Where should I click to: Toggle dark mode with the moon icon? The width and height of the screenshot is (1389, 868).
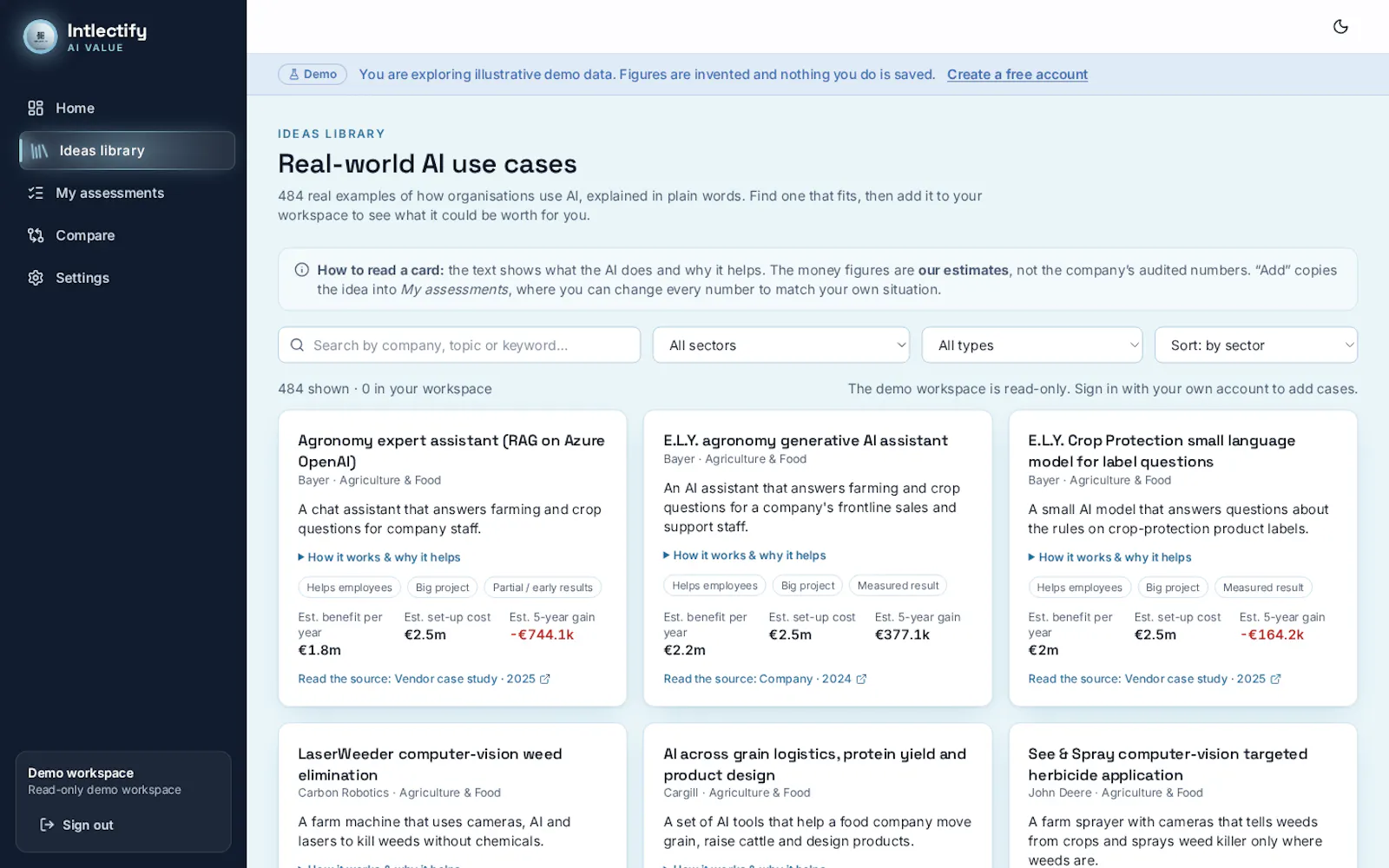[1340, 27]
